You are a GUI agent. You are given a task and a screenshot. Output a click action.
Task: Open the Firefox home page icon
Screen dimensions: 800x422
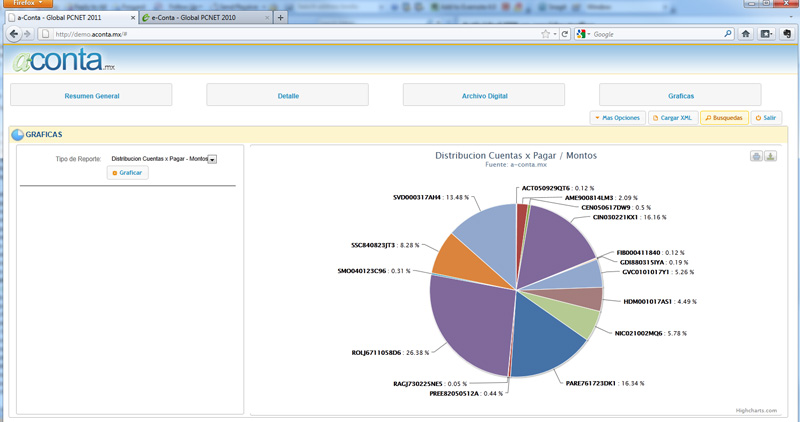click(745, 34)
